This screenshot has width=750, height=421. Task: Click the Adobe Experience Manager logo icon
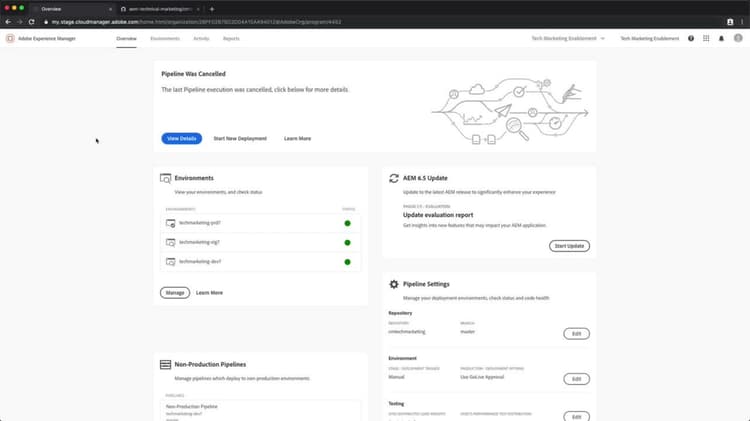tap(10, 38)
